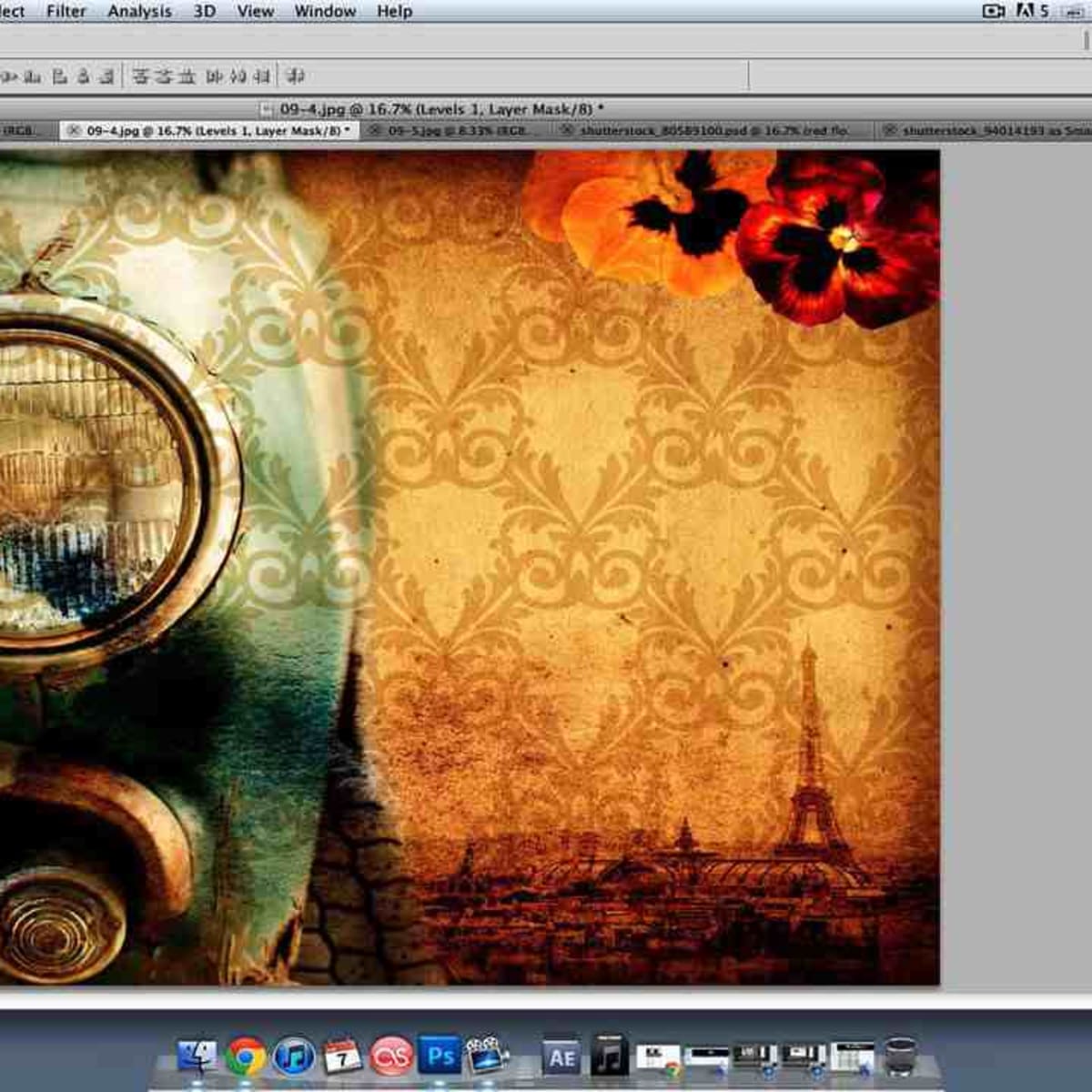Open the View menu
Image resolution: width=1092 pixels, height=1092 pixels.
click(x=255, y=12)
